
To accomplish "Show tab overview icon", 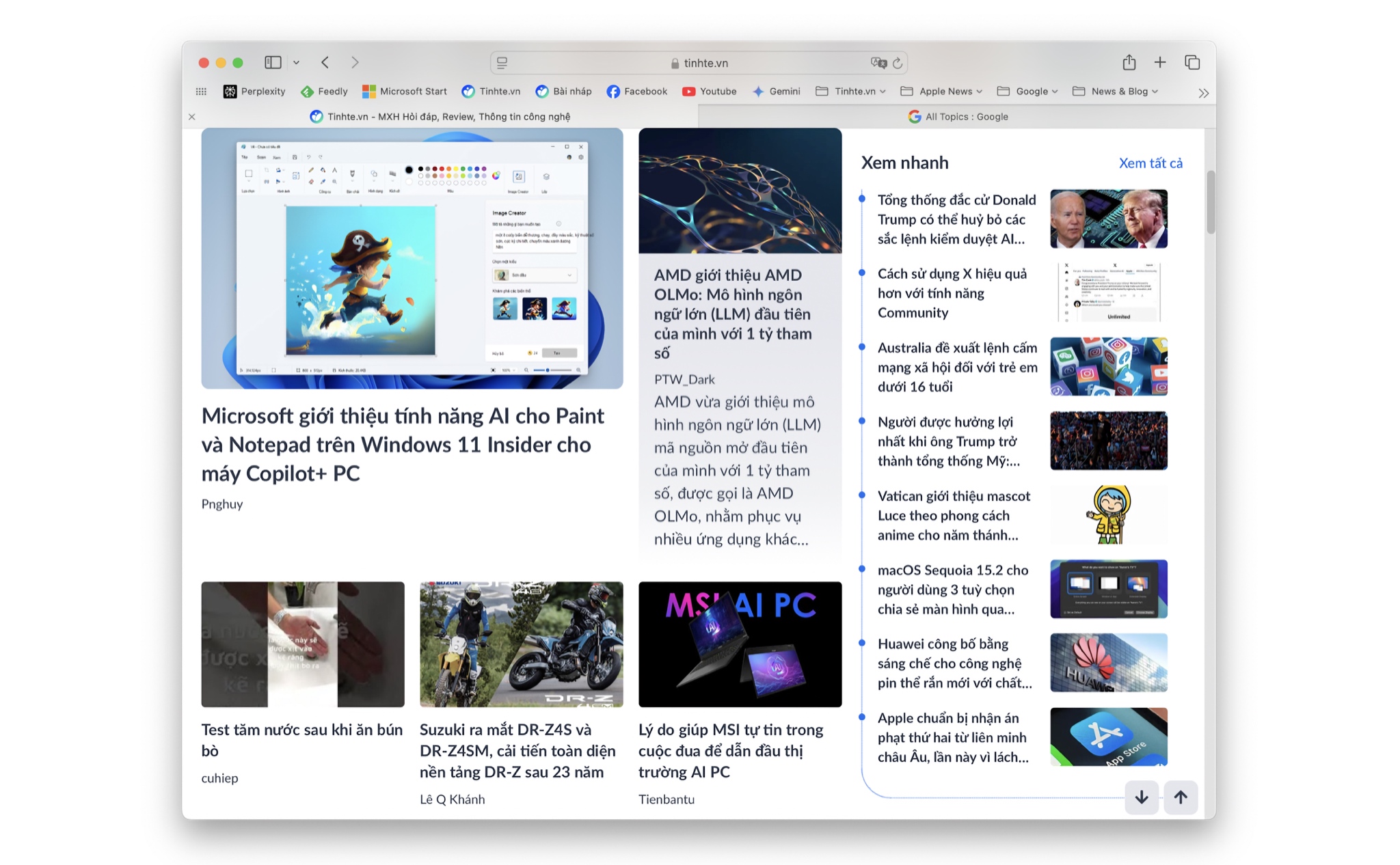I will click(x=1192, y=62).
